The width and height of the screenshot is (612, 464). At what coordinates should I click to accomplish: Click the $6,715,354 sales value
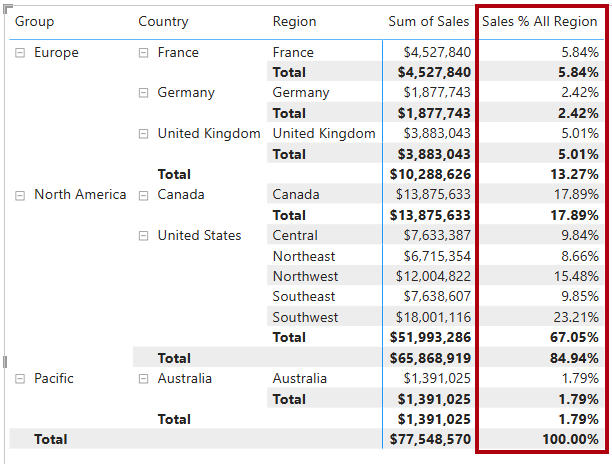coord(437,256)
